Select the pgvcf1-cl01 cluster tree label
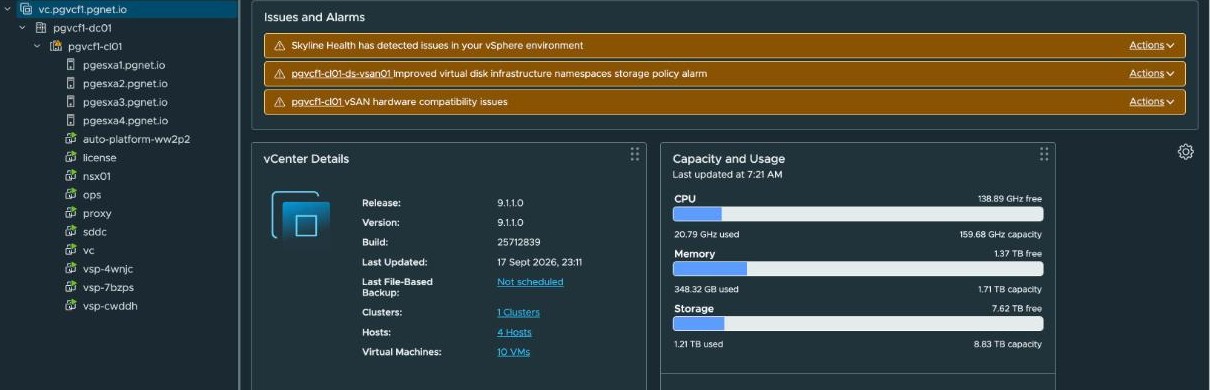 (x=96, y=46)
